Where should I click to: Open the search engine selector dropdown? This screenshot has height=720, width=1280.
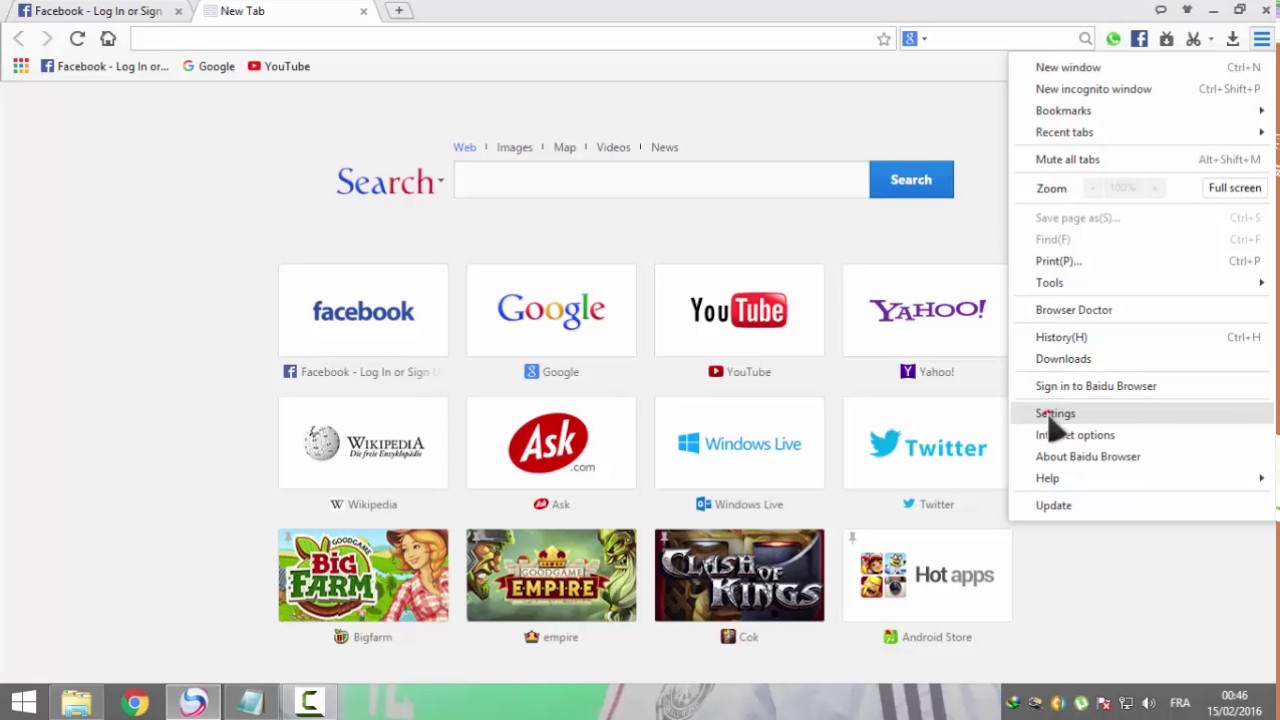coord(914,39)
